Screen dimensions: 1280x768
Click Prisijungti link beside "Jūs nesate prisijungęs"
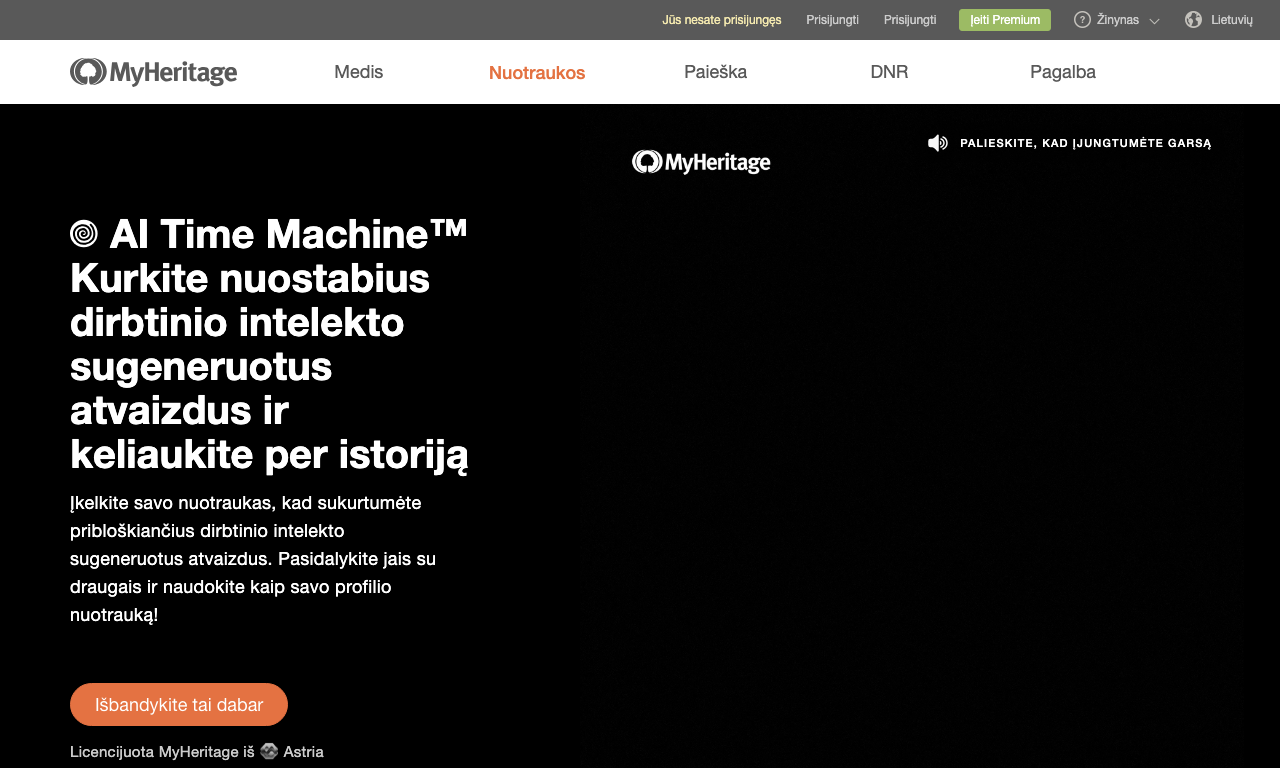click(x=833, y=20)
